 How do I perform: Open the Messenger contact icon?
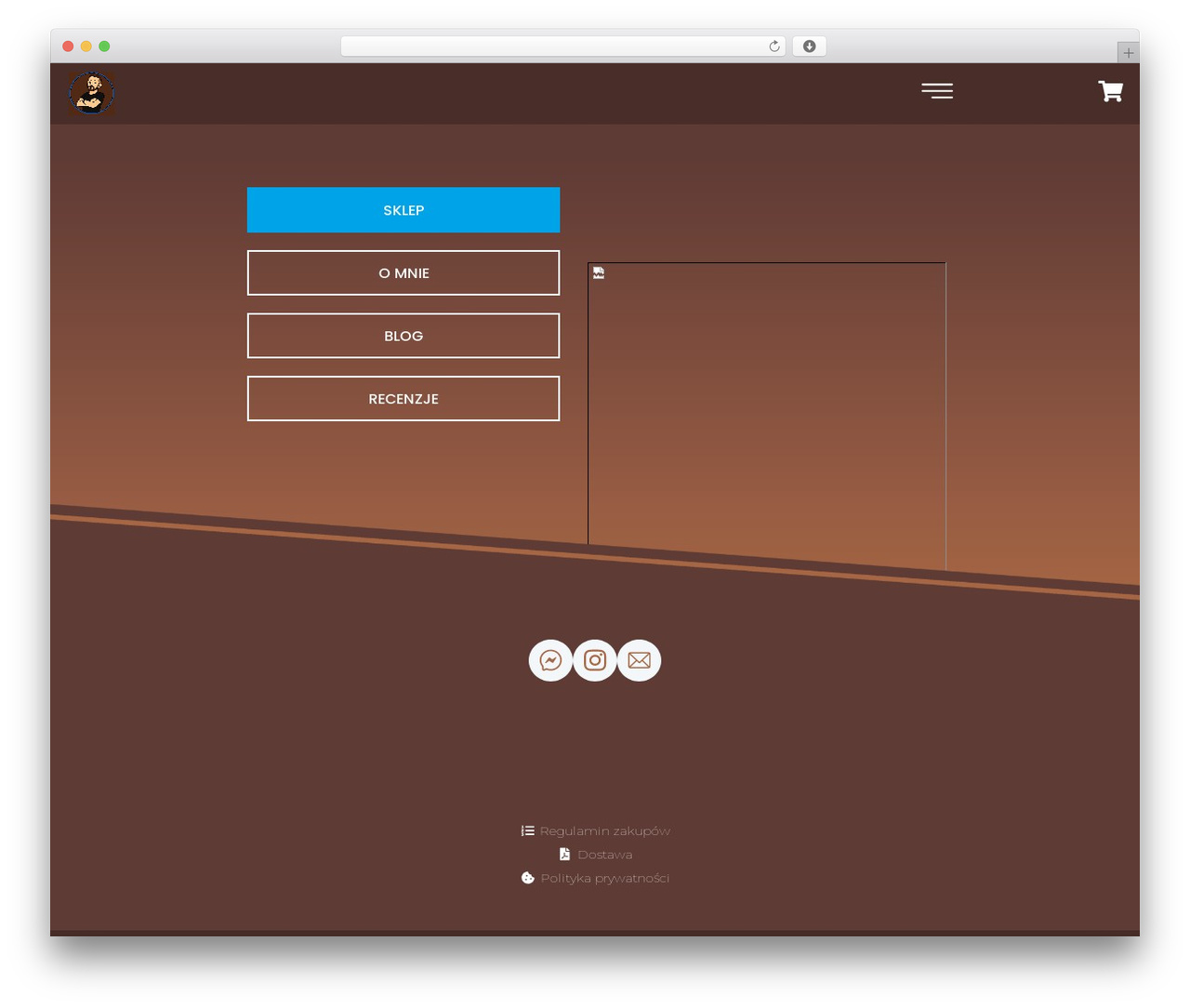click(550, 660)
